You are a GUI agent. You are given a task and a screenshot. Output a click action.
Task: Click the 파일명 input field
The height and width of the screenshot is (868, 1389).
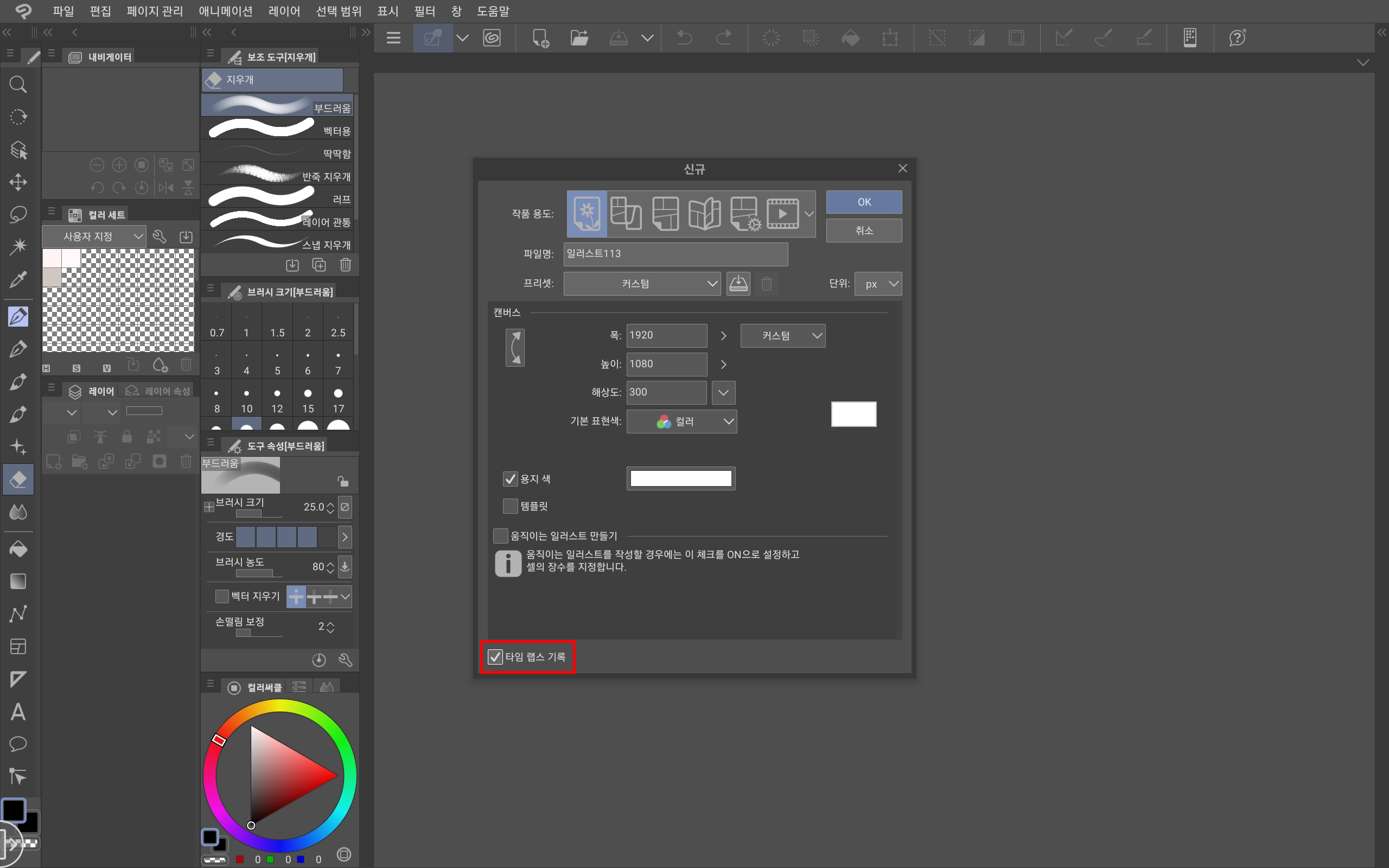pos(676,254)
